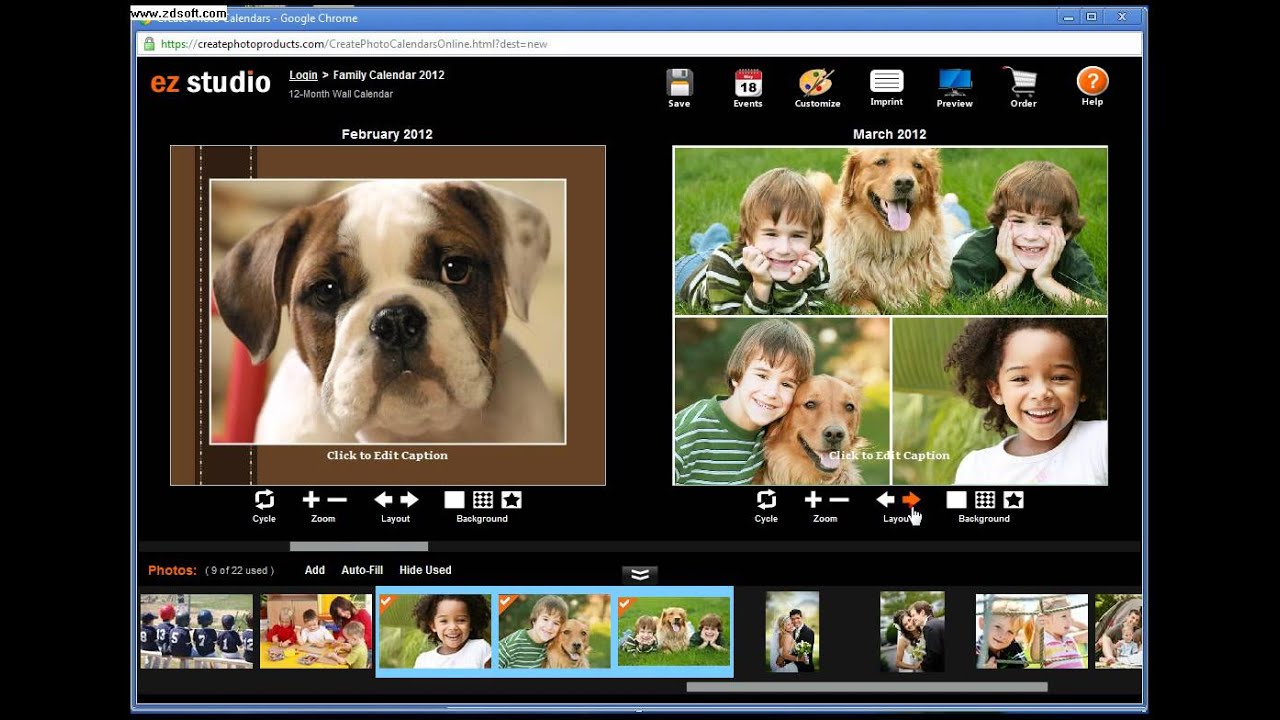Image resolution: width=1280 pixels, height=720 pixels.
Task: Pick the baseball team thumbnail in photo tray
Action: coord(196,631)
